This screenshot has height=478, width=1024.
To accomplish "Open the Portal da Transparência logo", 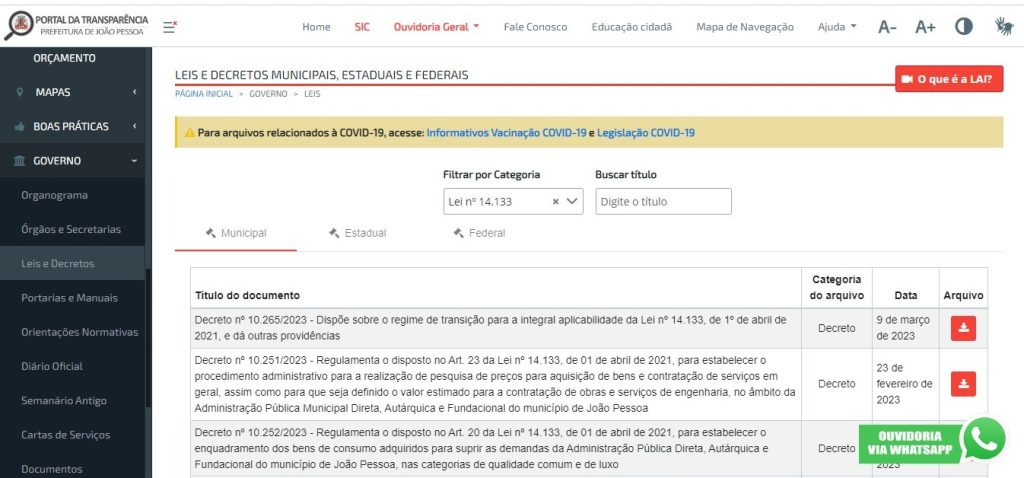I will pos(76,26).
